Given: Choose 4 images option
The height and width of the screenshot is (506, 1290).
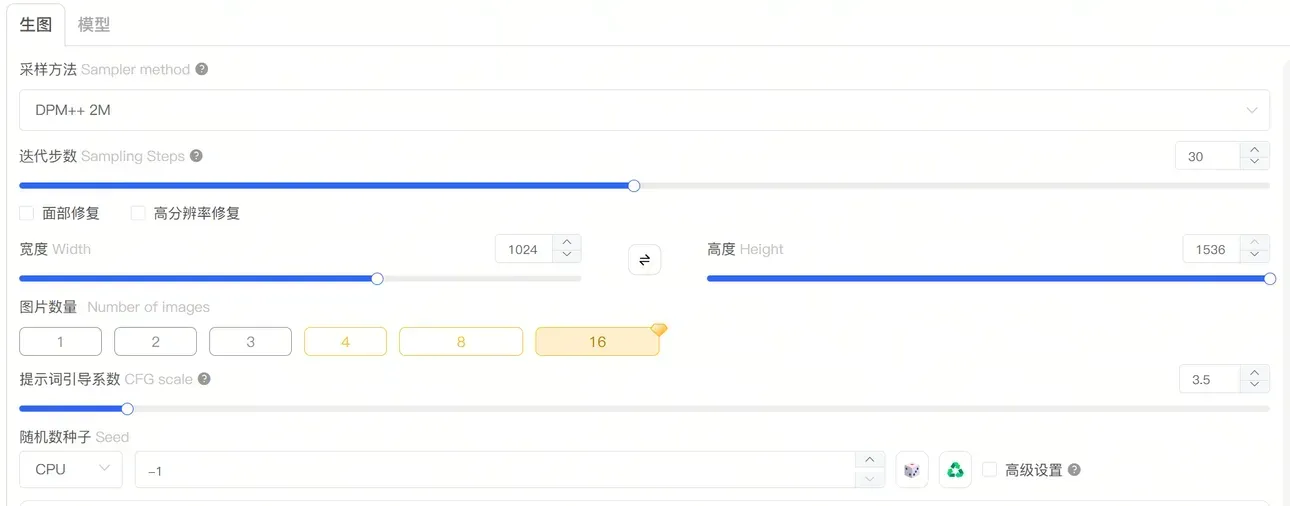Looking at the screenshot, I should 345,342.
